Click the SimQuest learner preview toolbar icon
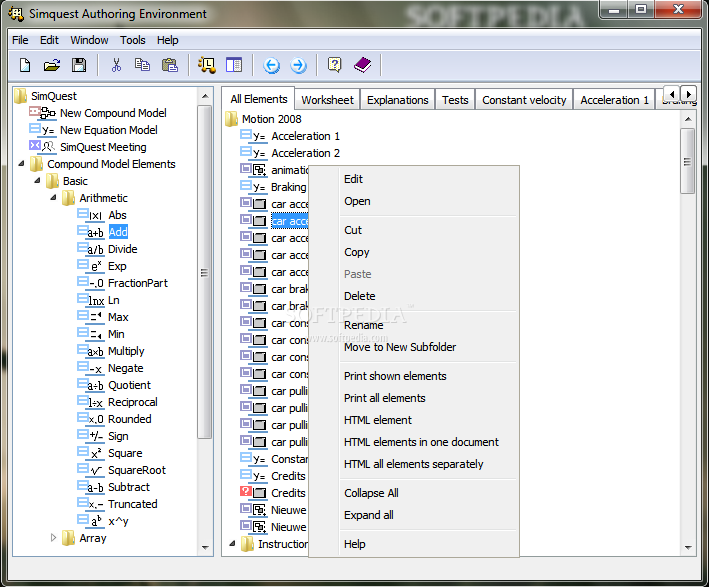Screen dimensions: 709x587 coord(207,65)
